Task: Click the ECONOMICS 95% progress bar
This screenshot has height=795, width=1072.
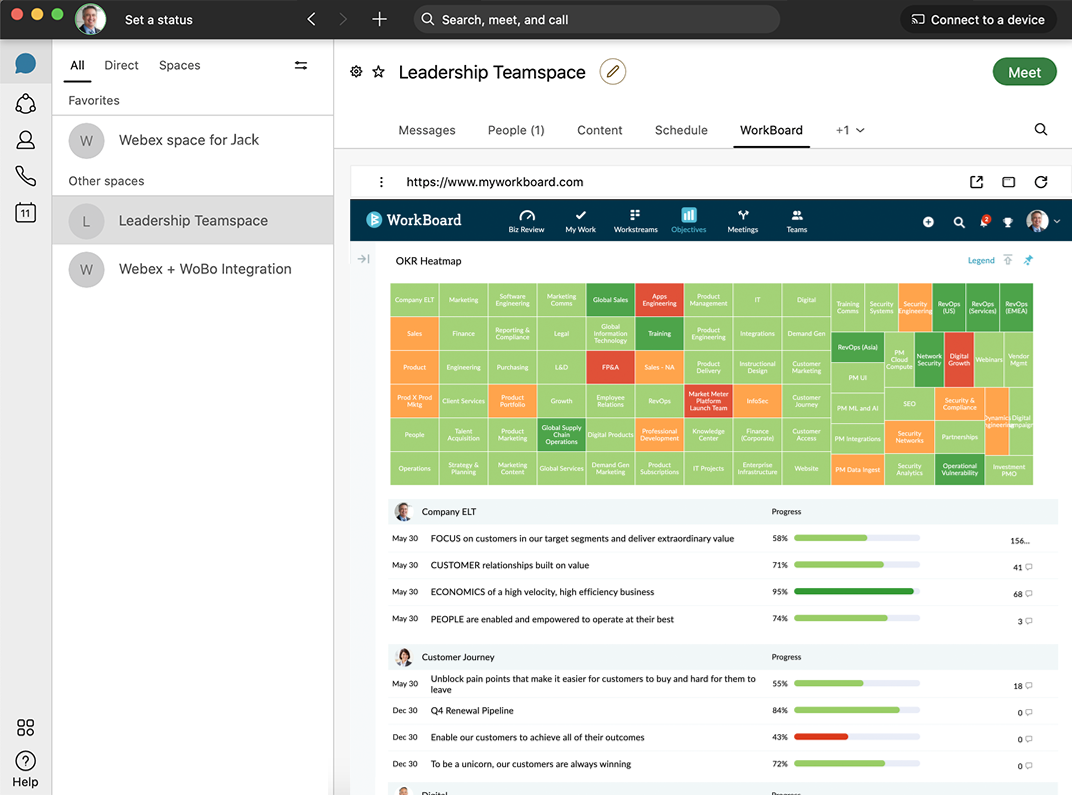Action: tap(857, 591)
